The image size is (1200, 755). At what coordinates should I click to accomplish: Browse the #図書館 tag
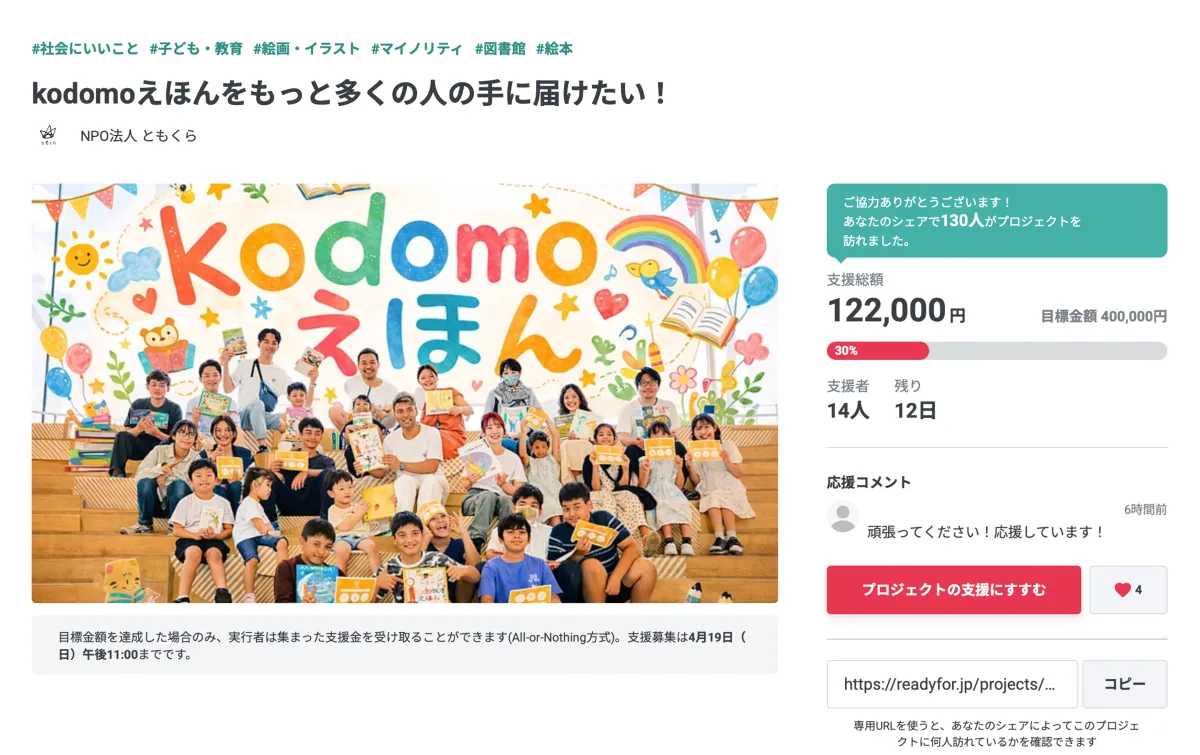click(x=499, y=48)
